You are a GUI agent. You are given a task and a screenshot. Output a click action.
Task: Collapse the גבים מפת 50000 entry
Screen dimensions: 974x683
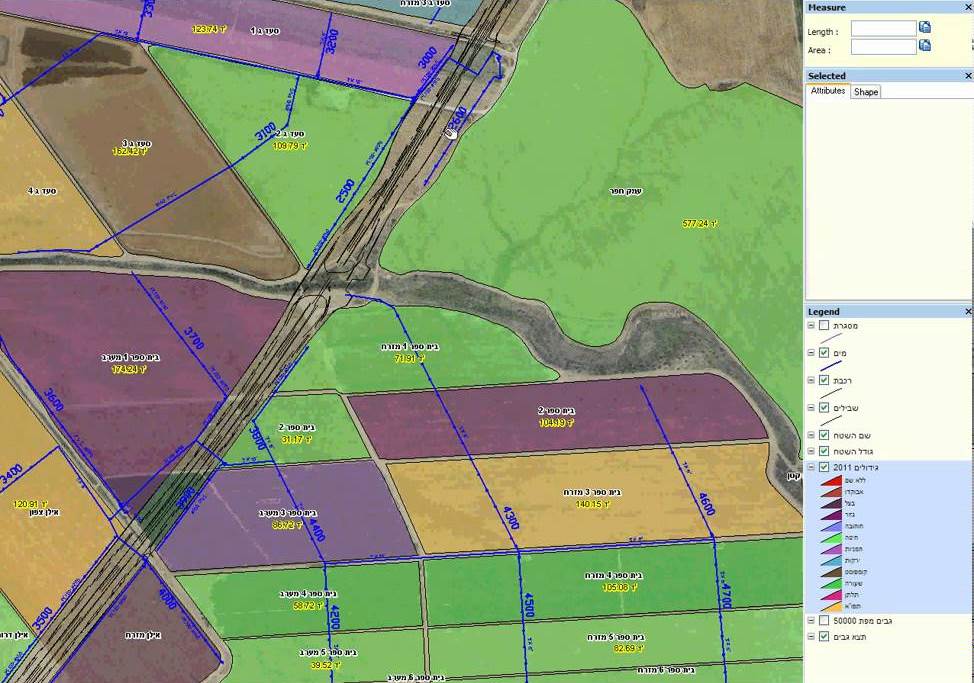coord(811,620)
